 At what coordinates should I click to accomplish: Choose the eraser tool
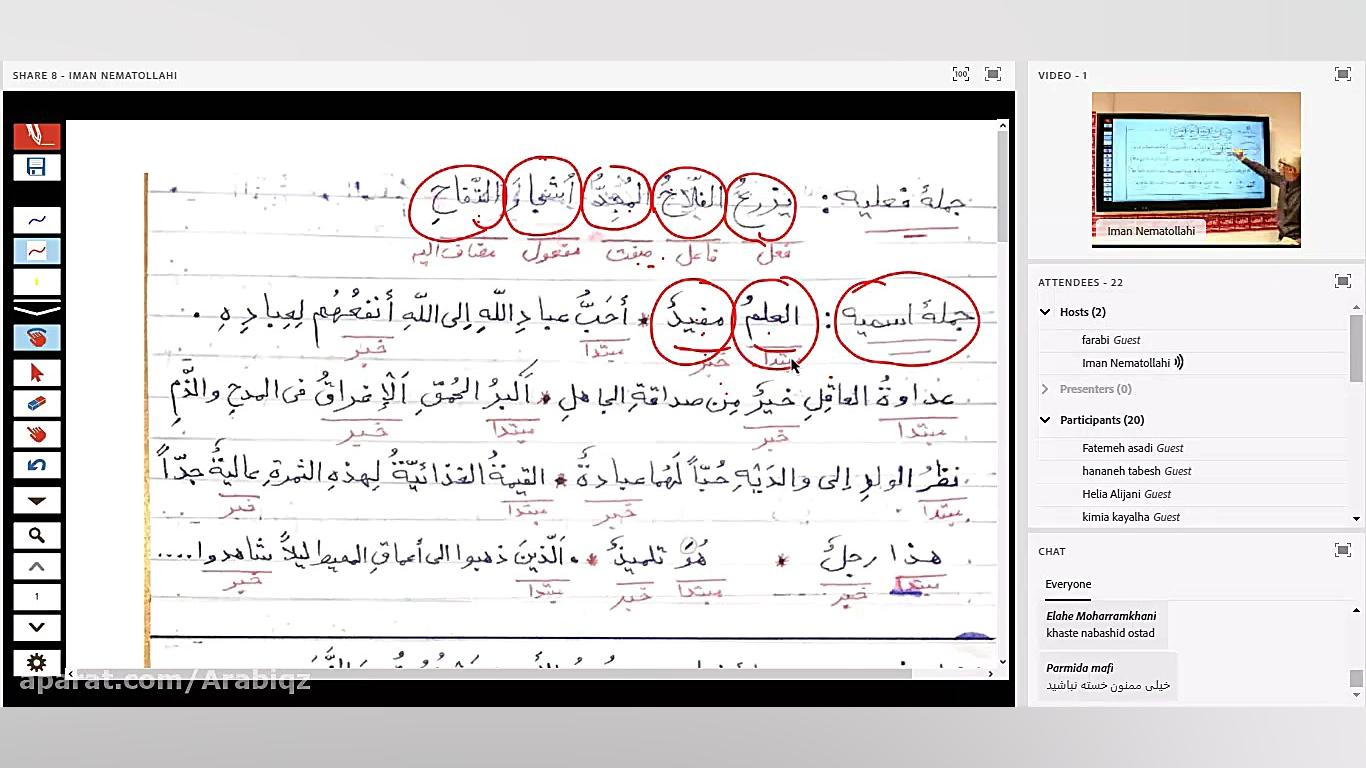37,404
